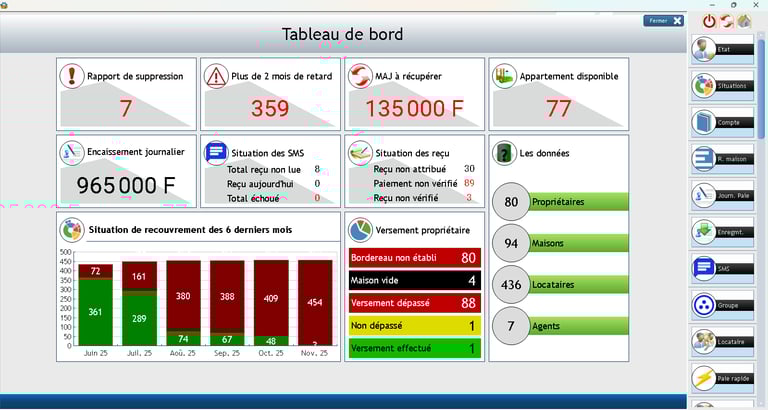768x410 pixels.
Task: Click the 436 Locataires count circle
Action: [x=511, y=285]
